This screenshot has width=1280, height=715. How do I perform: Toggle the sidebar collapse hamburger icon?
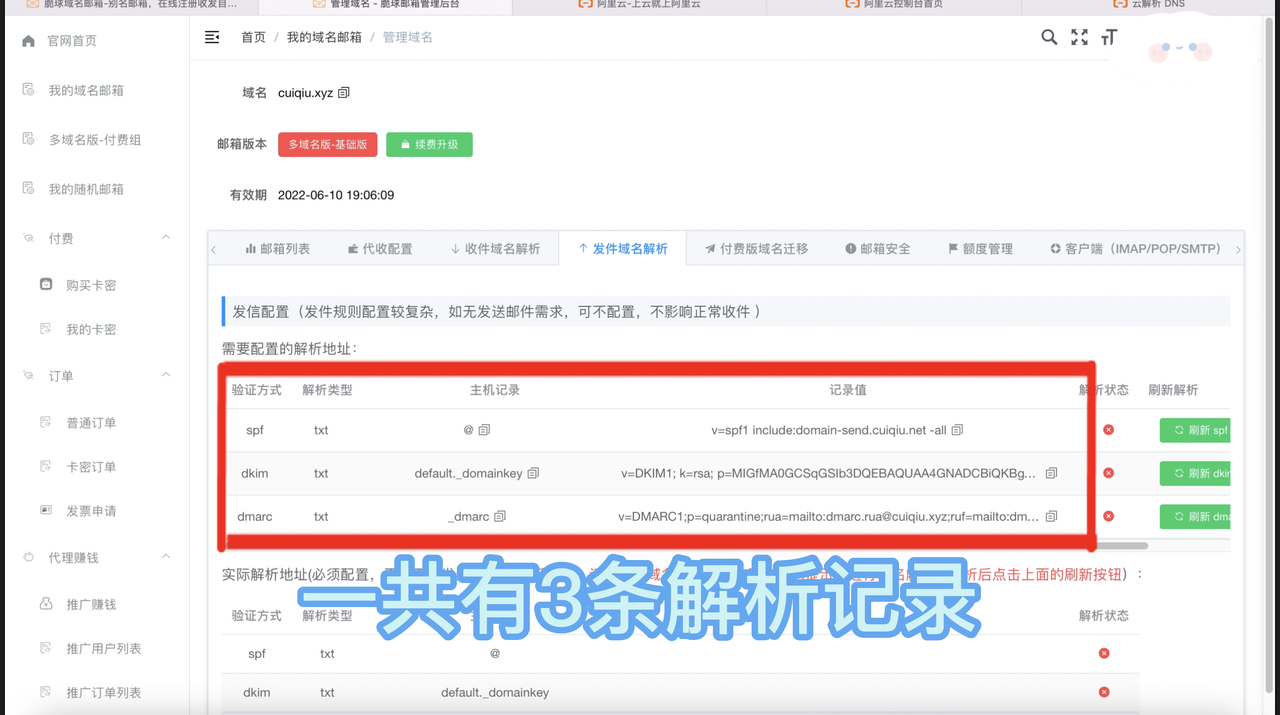click(212, 37)
